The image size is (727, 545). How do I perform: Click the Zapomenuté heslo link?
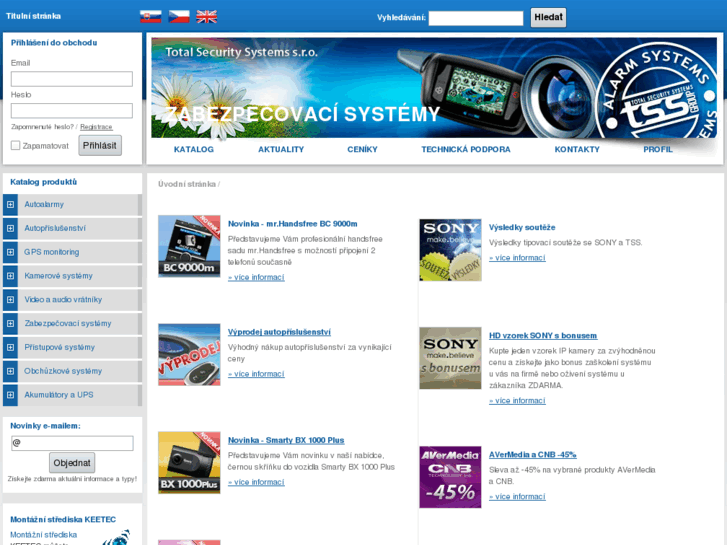[x=43, y=127]
